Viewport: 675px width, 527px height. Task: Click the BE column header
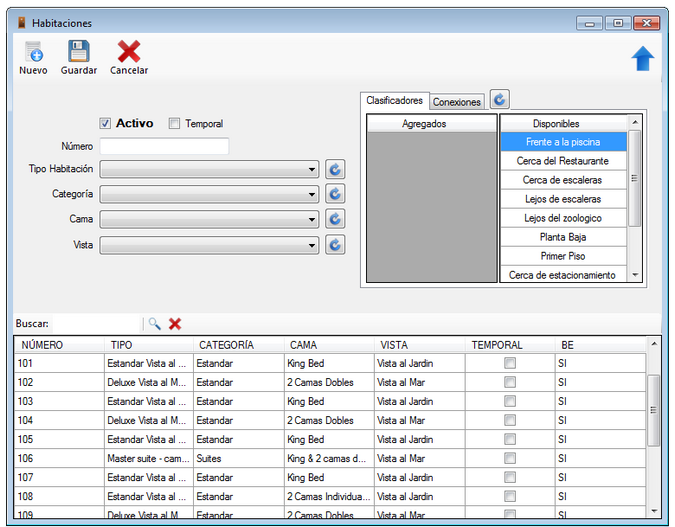pos(601,345)
